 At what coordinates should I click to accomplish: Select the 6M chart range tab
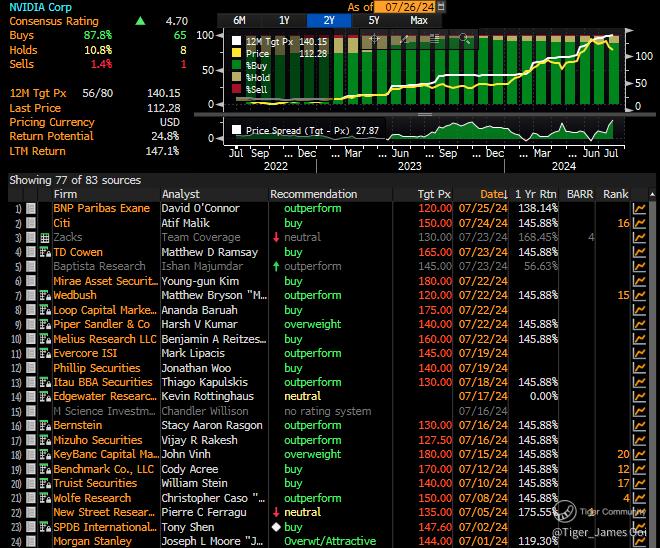[x=240, y=20]
